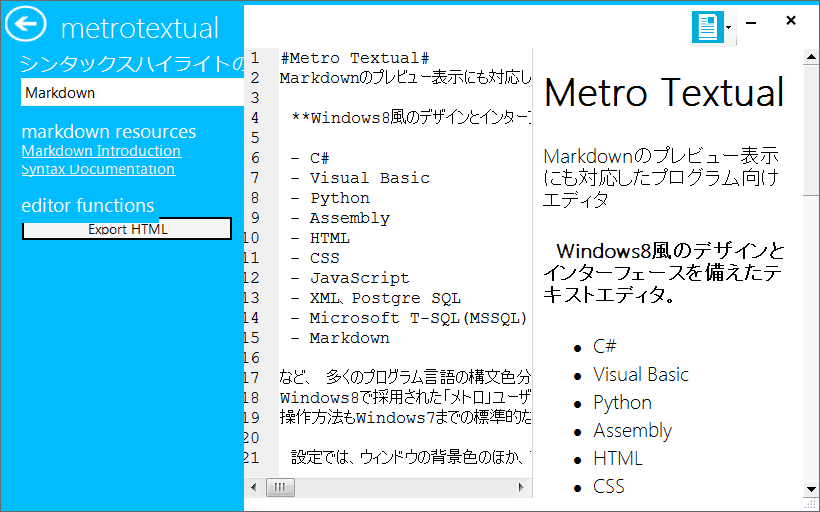
Task: Click the editor horizontal scrollbar thumb
Action: coord(280,487)
